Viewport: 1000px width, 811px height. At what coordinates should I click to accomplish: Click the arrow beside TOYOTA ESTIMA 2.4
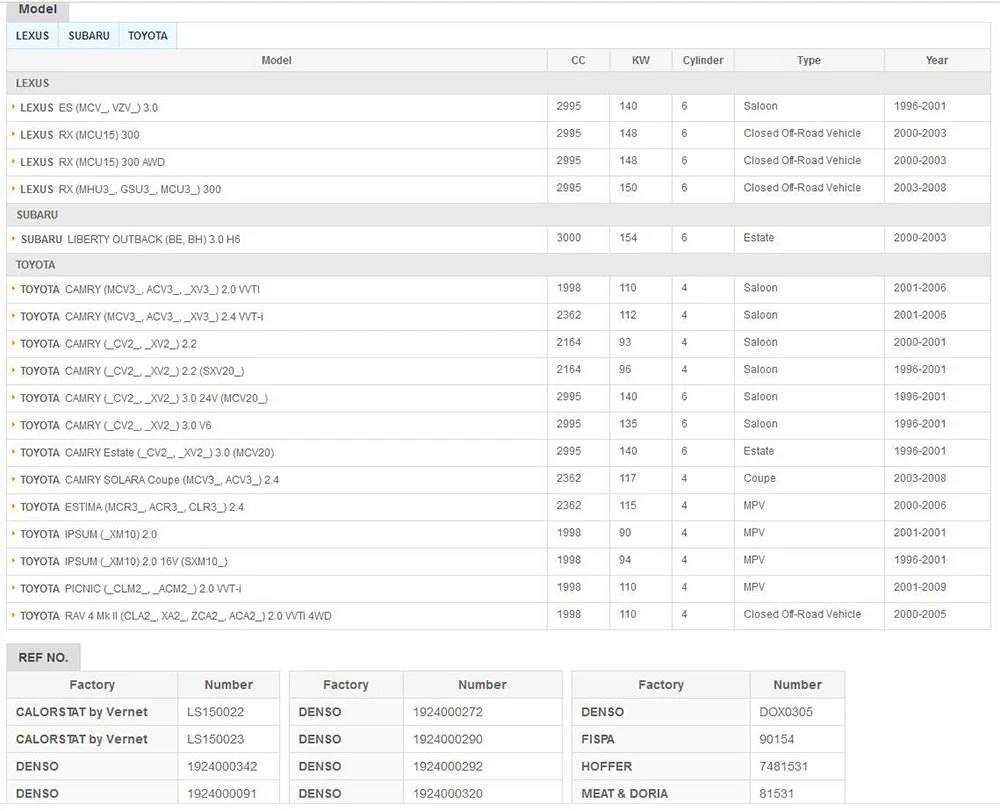13,507
